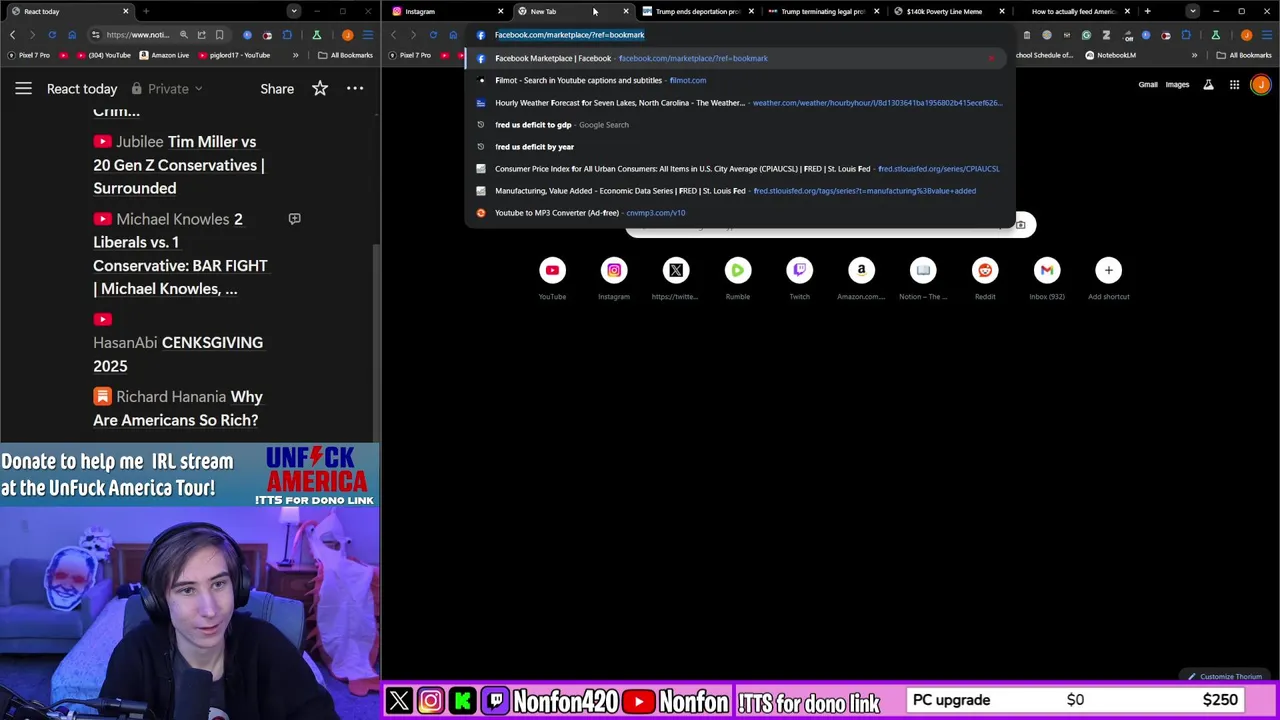Screen dimensions: 1280x720
Task: Go back in the left browser window
Action: click(x=13, y=35)
